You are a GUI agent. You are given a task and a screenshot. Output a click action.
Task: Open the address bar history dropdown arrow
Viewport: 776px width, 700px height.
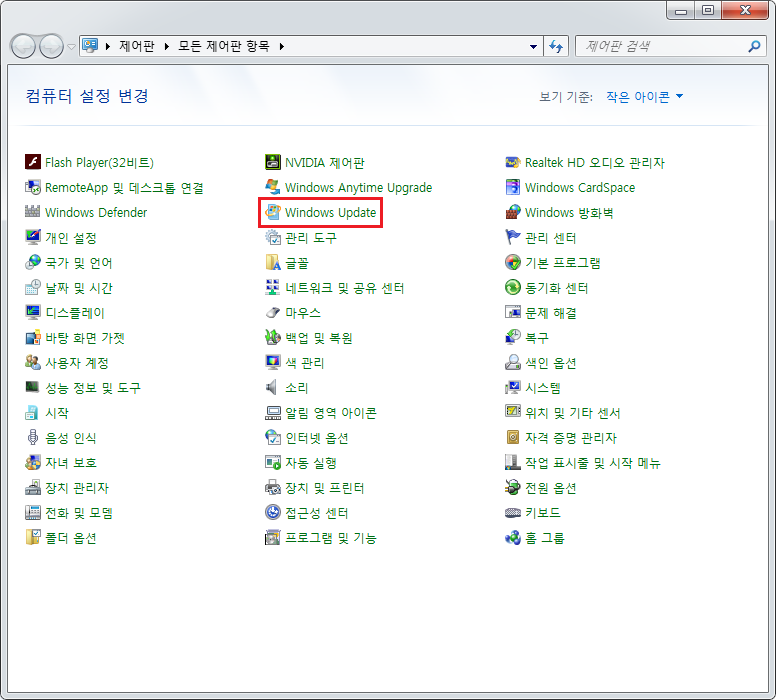(533, 47)
